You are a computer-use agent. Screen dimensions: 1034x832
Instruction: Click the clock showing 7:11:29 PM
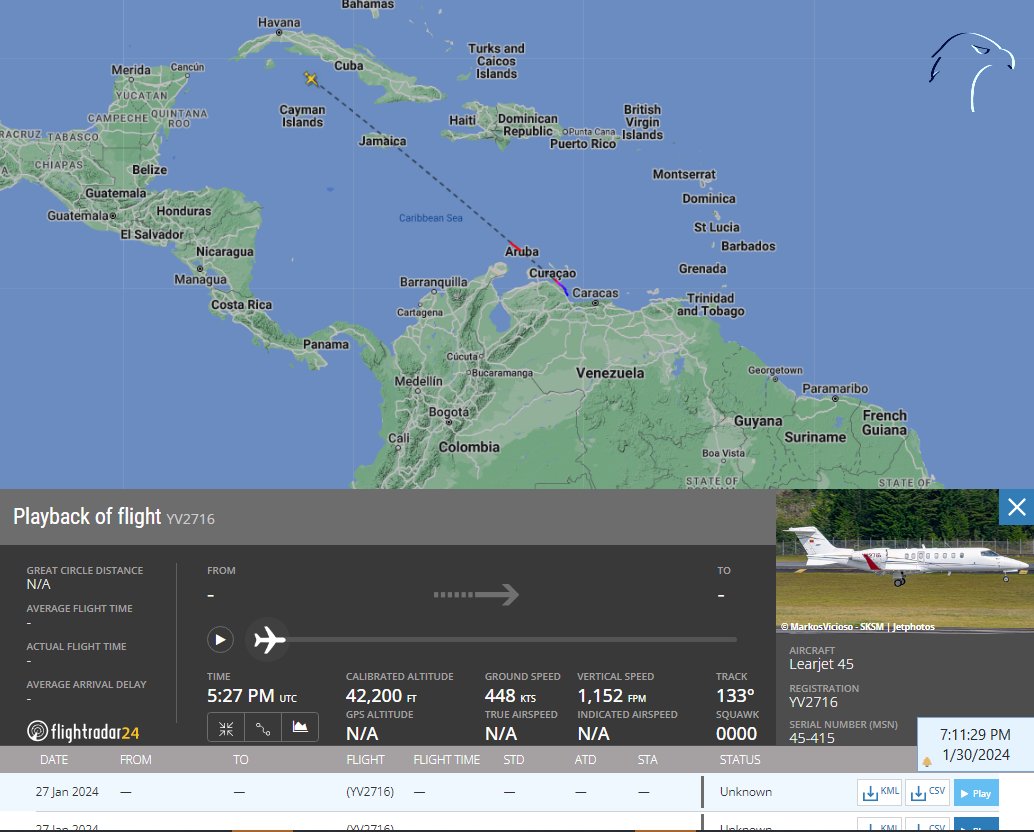[975, 734]
